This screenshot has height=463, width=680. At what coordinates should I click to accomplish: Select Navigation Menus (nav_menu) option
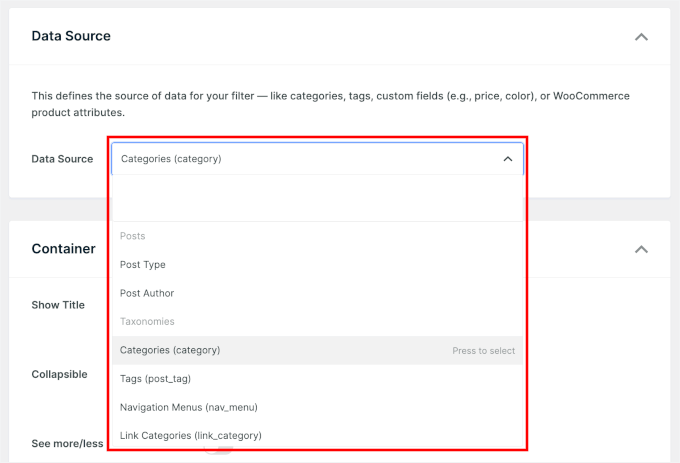317,407
